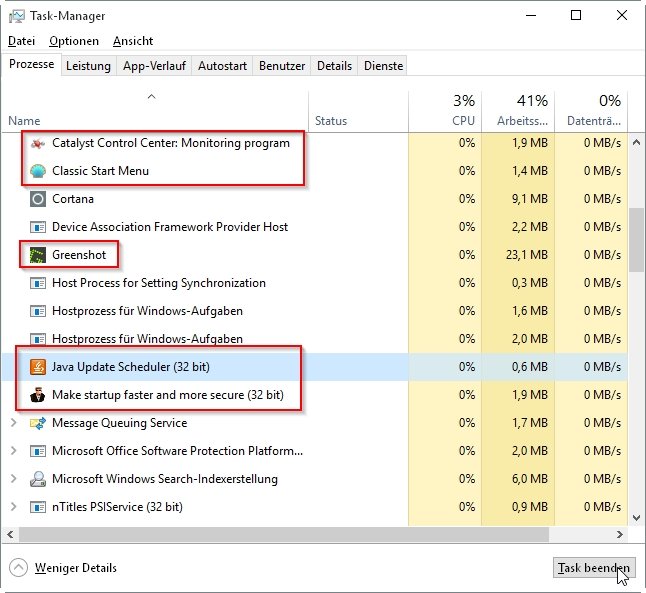Sort by the CPU column header

pyautogui.click(x=445, y=111)
